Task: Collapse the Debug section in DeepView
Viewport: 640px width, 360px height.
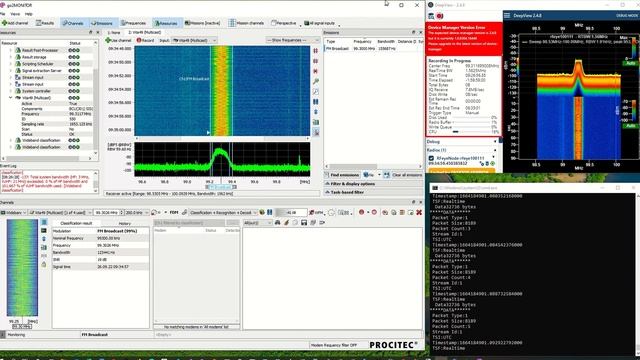Action: [495, 142]
